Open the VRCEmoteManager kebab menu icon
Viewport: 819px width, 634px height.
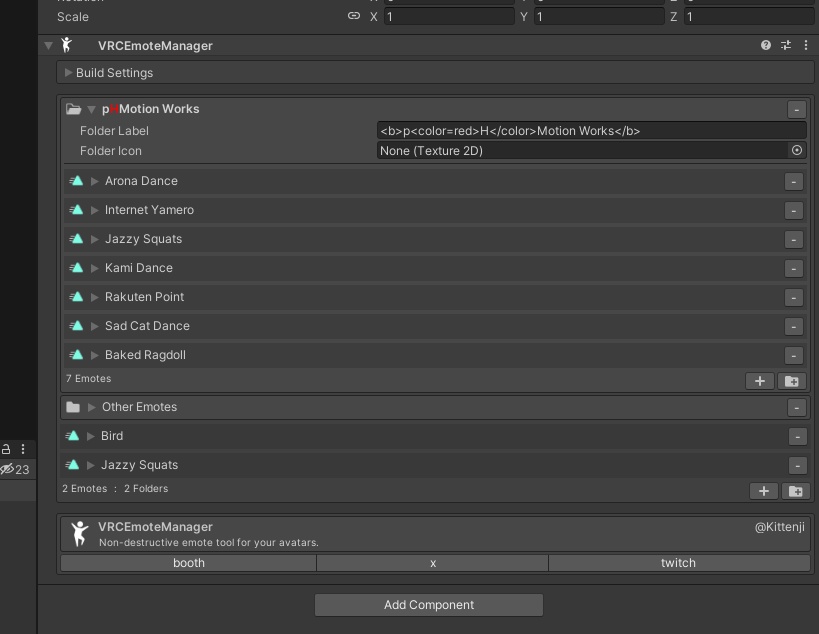pyautogui.click(x=806, y=45)
